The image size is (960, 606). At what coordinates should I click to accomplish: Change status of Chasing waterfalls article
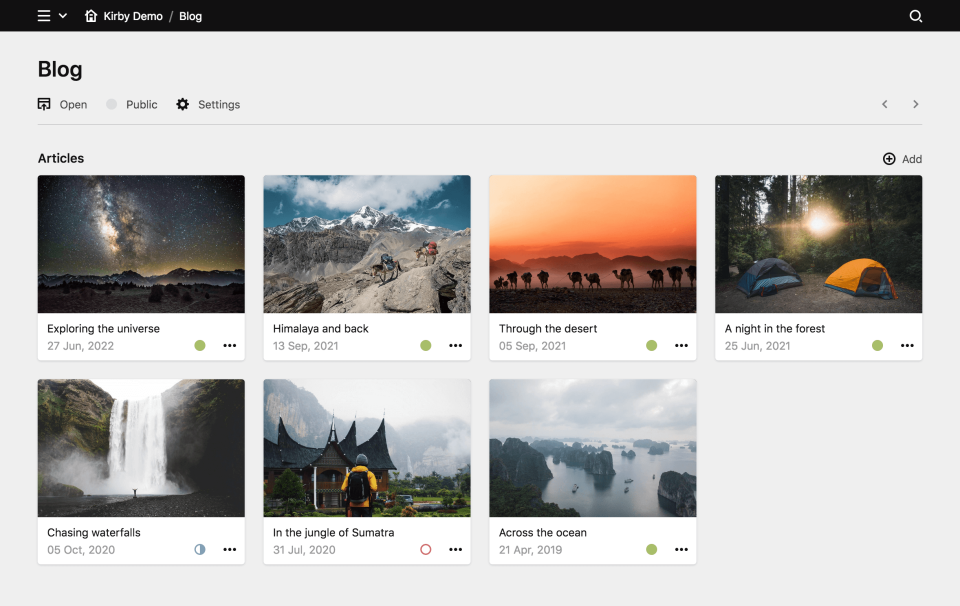(200, 549)
